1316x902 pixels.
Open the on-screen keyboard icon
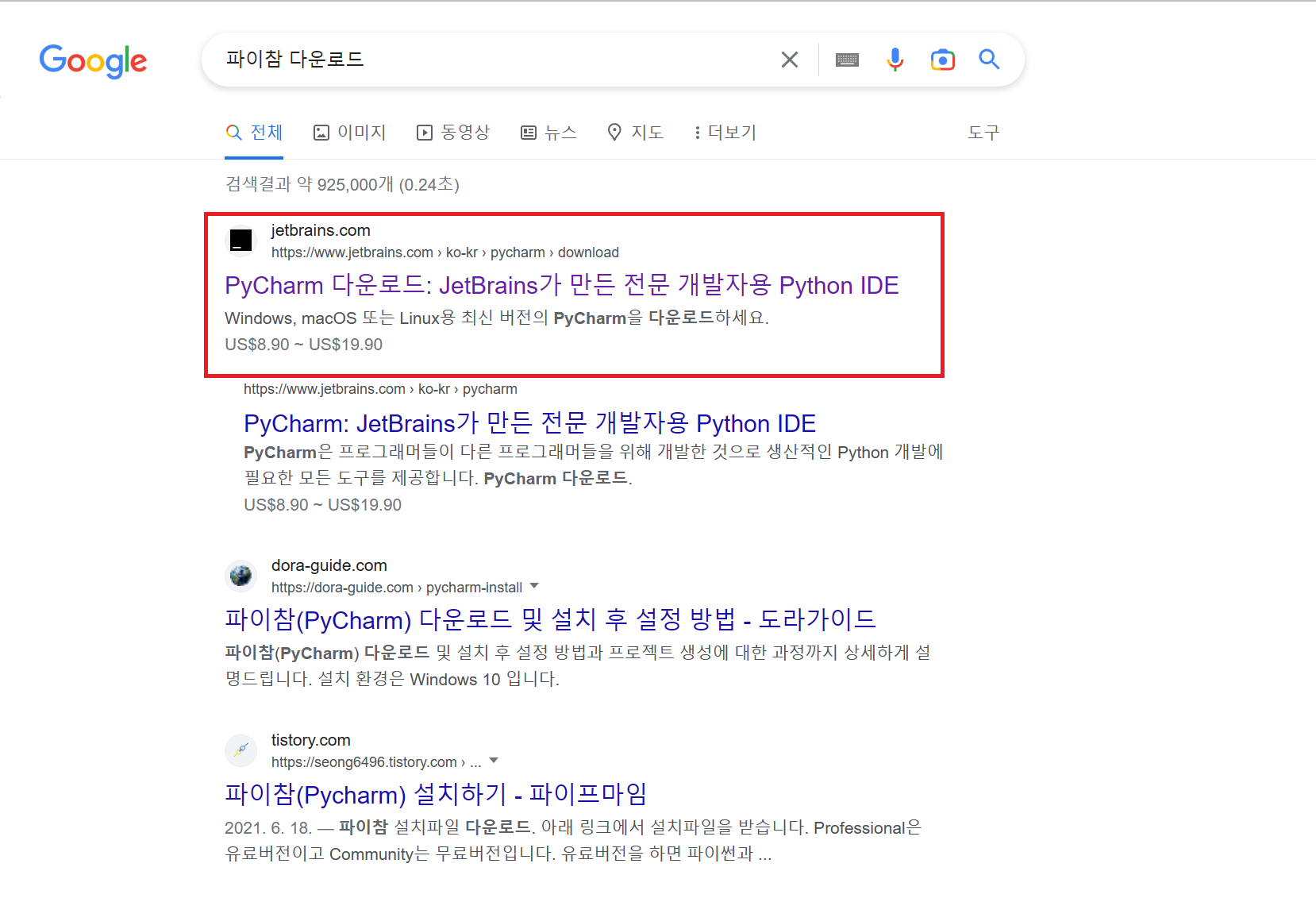tap(847, 60)
